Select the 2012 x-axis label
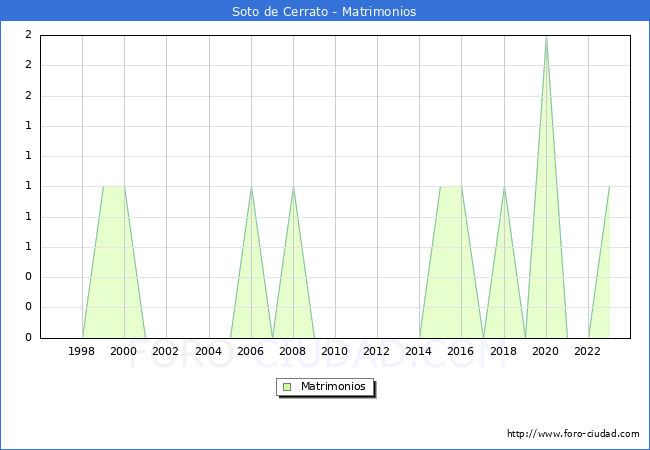 tap(377, 351)
